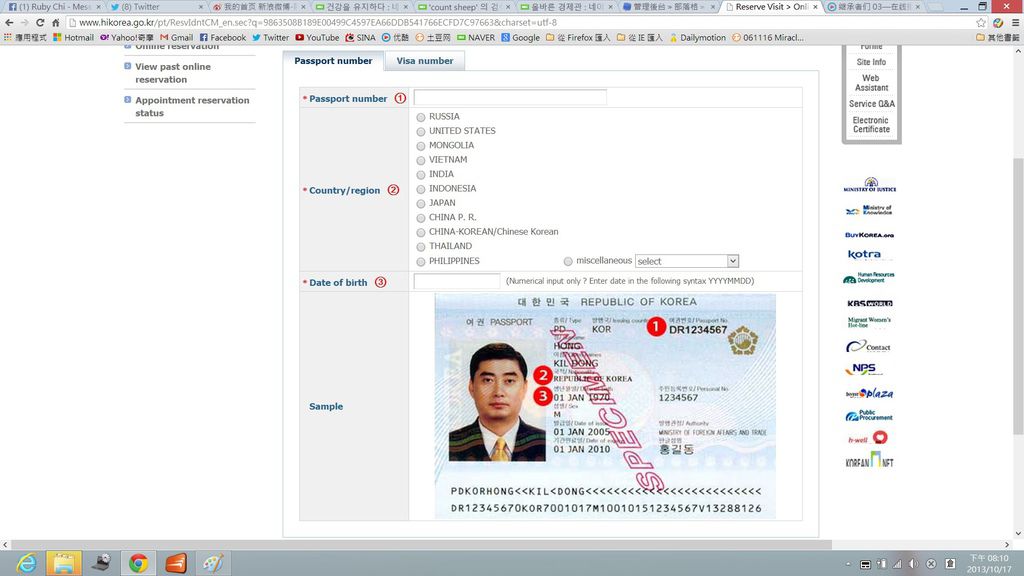1024x576 pixels.
Task: Select MONGOLIA radio button
Action: click(x=421, y=146)
